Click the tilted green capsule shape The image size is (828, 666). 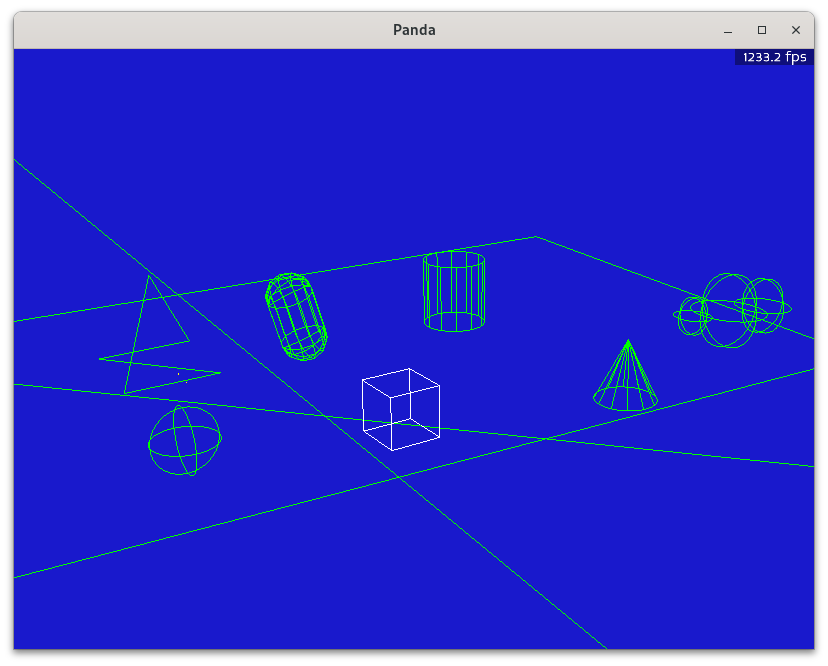[x=296, y=317]
